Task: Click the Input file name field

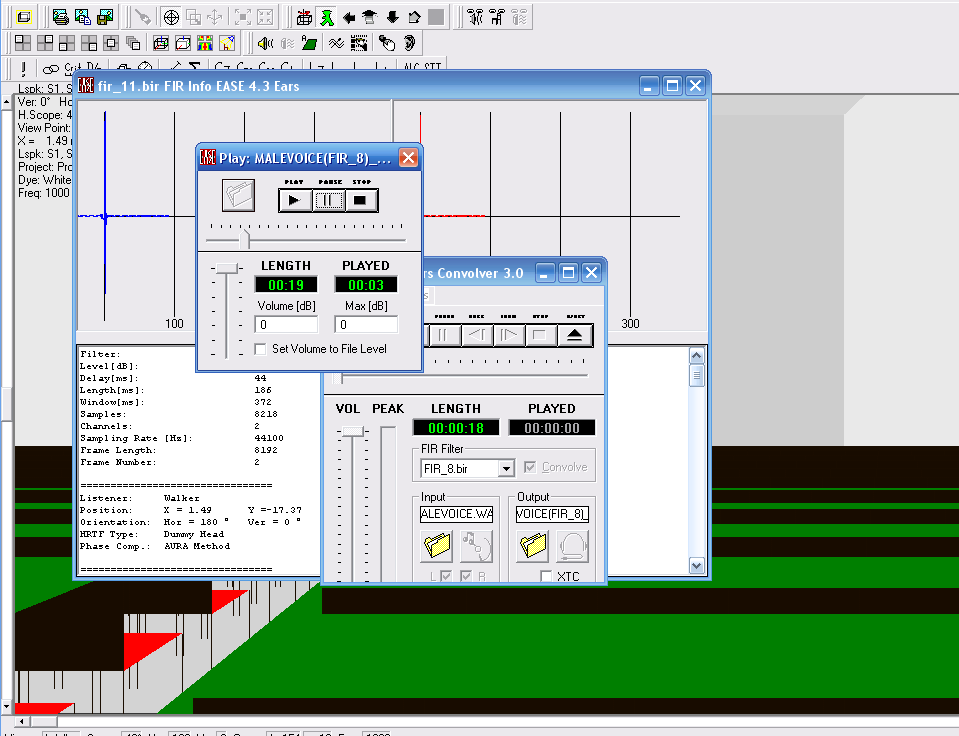Action: click(x=456, y=514)
